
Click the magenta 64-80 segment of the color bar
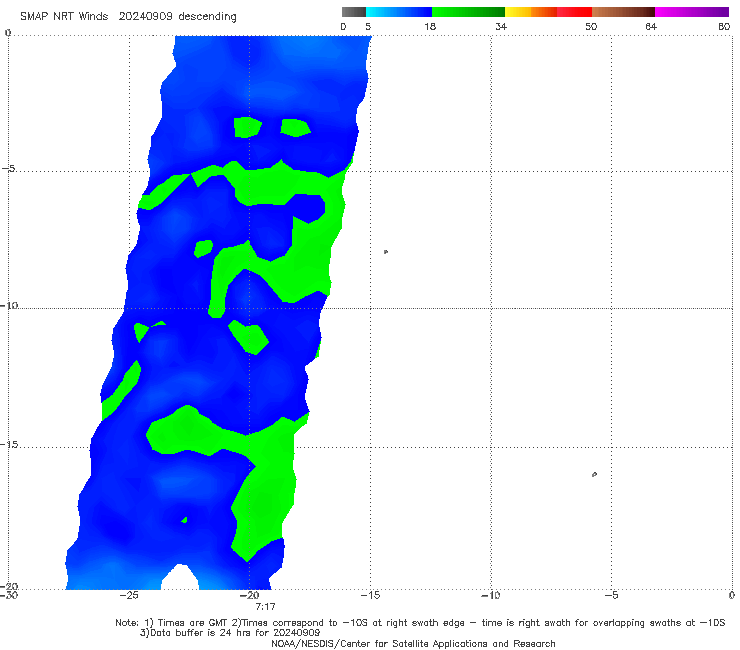pos(692,12)
